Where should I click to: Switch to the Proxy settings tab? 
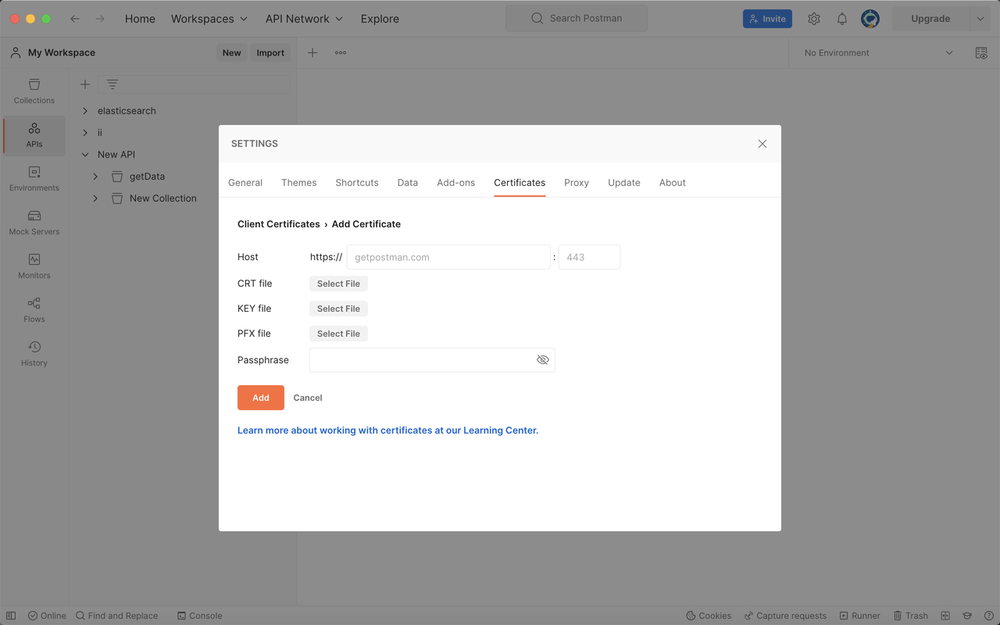click(576, 183)
